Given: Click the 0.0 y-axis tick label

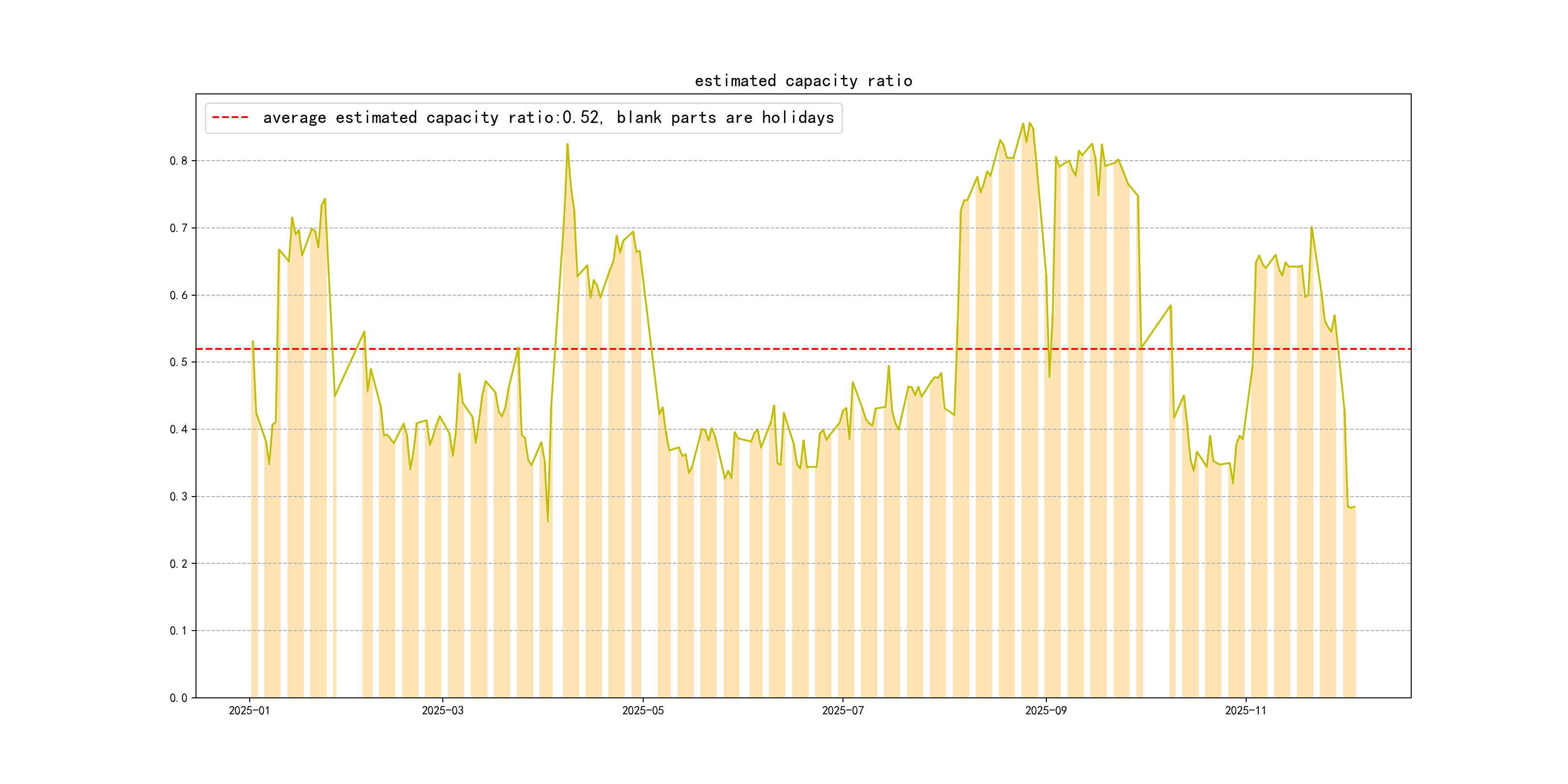Looking at the screenshot, I should (179, 698).
